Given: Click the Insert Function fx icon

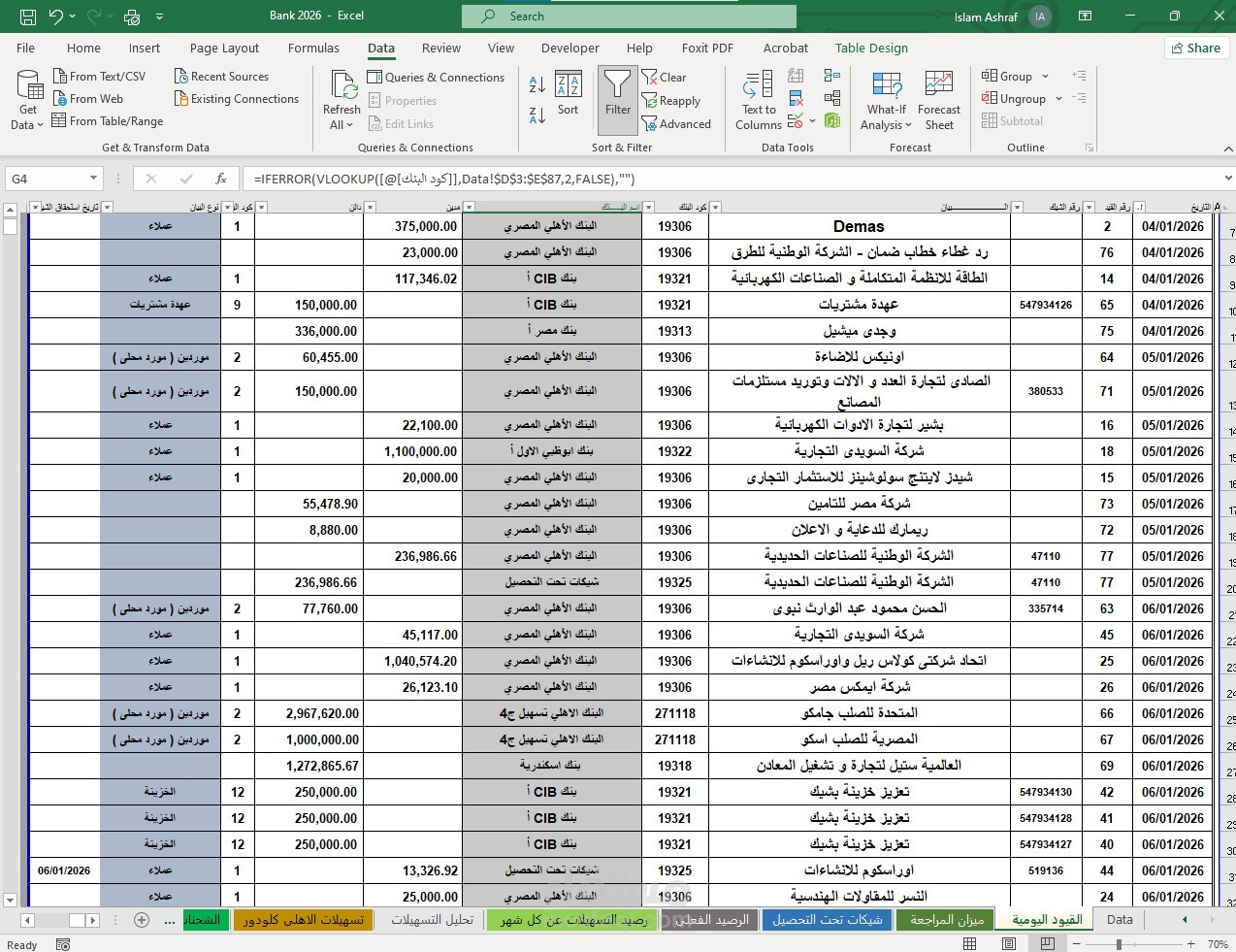Looking at the screenshot, I should [x=221, y=179].
